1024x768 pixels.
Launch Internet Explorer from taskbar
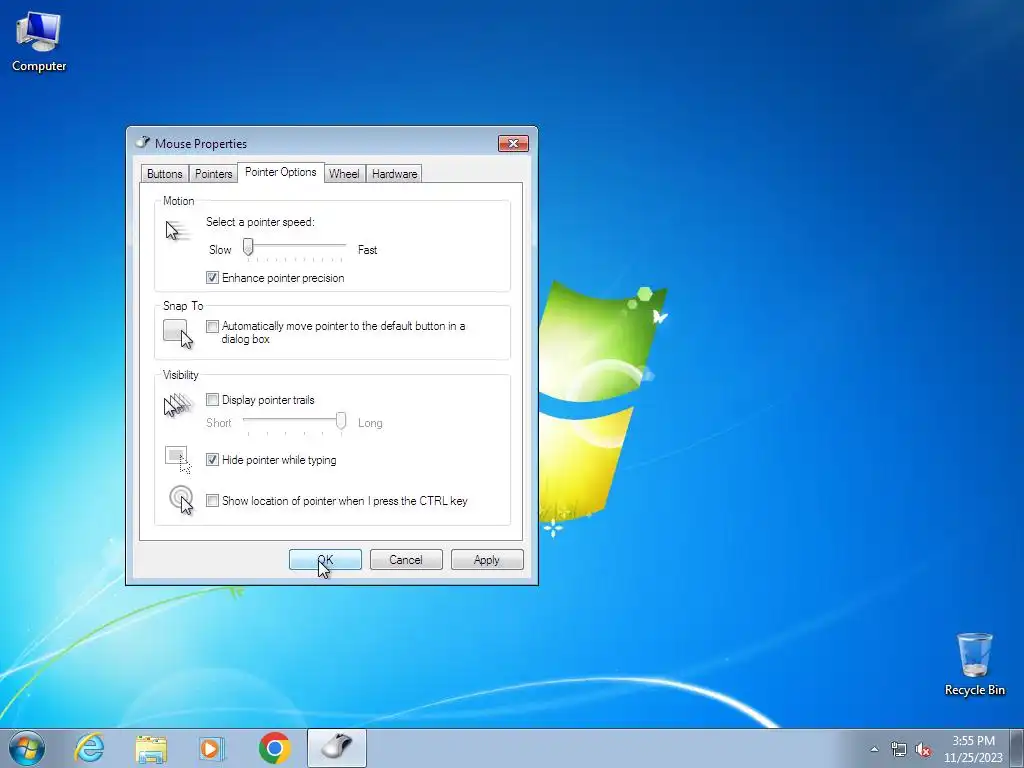[89, 748]
